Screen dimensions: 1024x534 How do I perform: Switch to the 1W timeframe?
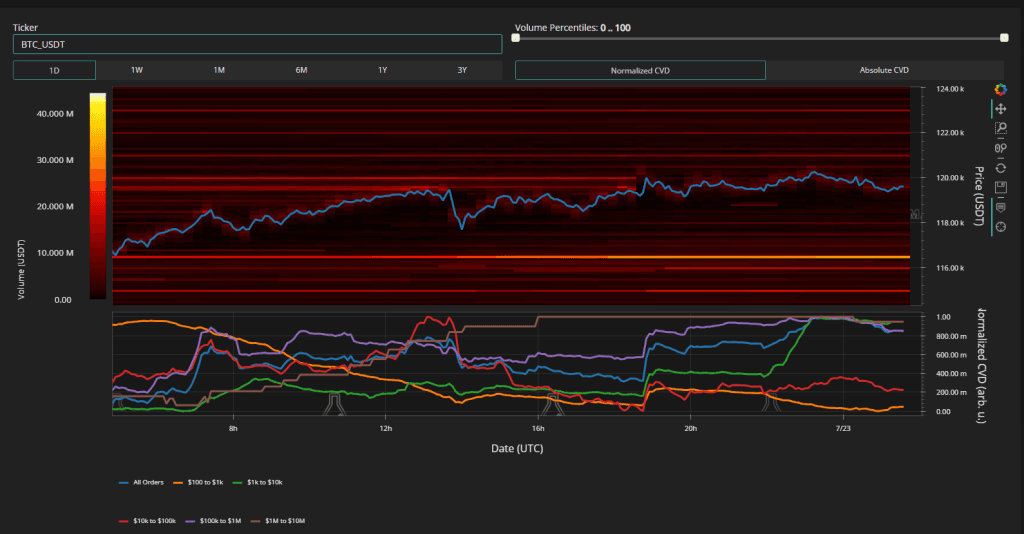136,70
